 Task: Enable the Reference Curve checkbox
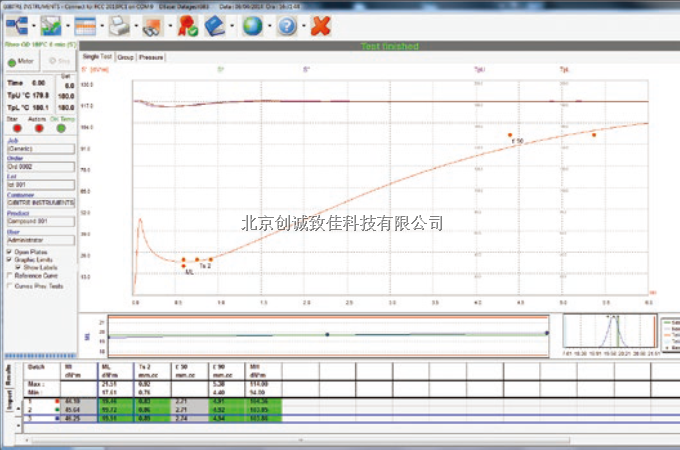[10, 276]
